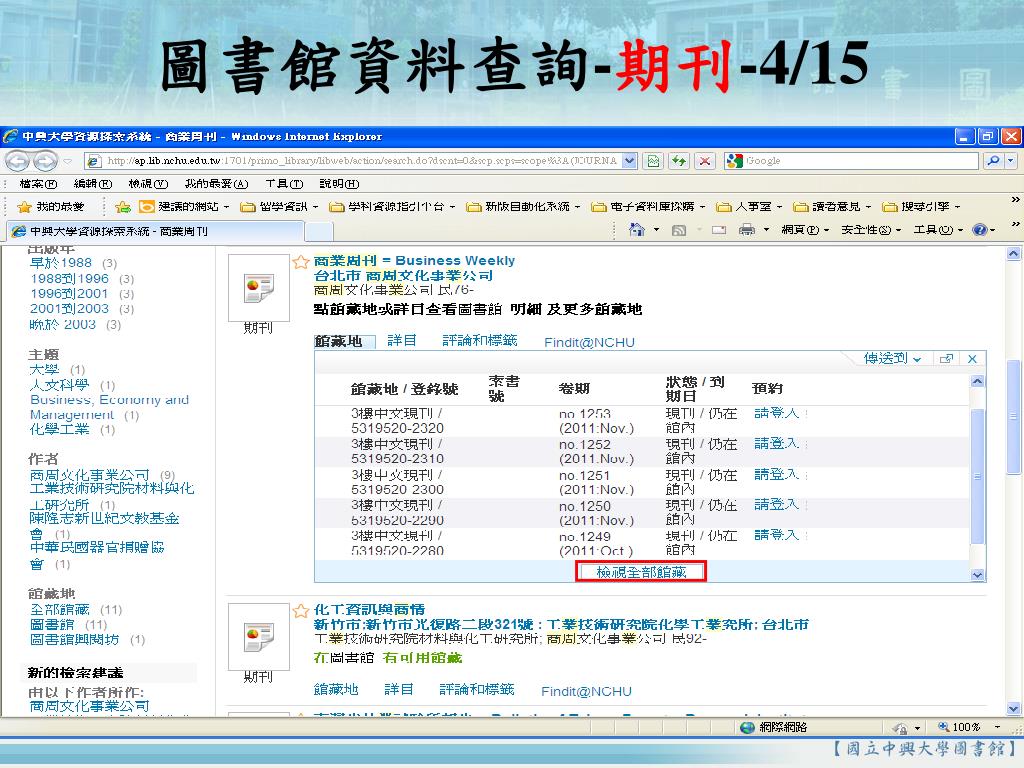The image size is (1024, 768).
Task: Click the holdings list scrollbar down arrow
Action: tap(977, 575)
